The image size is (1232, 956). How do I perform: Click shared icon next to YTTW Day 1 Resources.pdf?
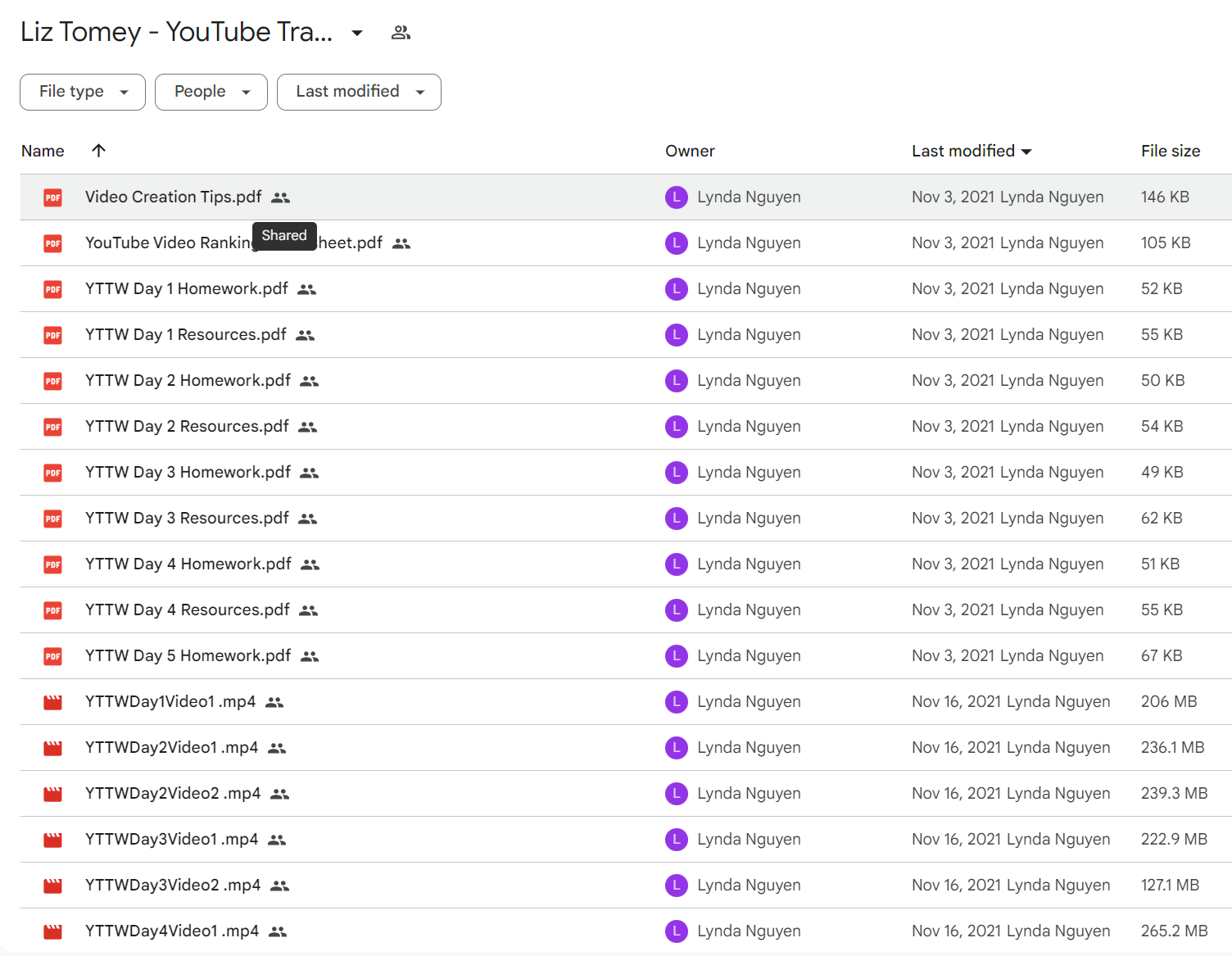click(x=306, y=335)
